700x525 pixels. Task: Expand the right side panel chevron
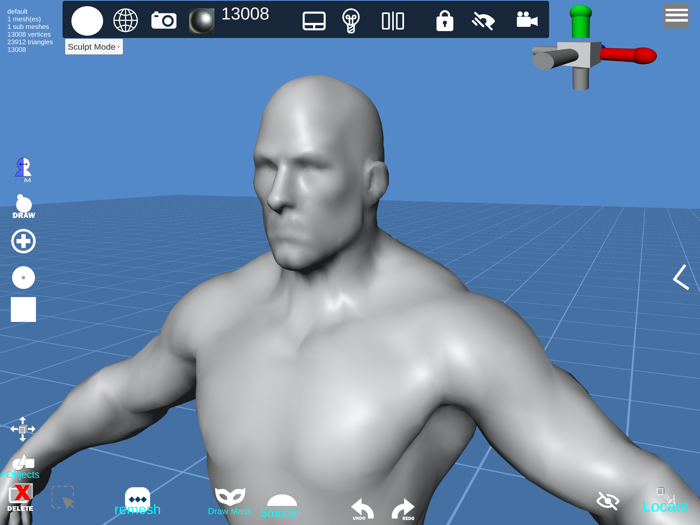(680, 277)
